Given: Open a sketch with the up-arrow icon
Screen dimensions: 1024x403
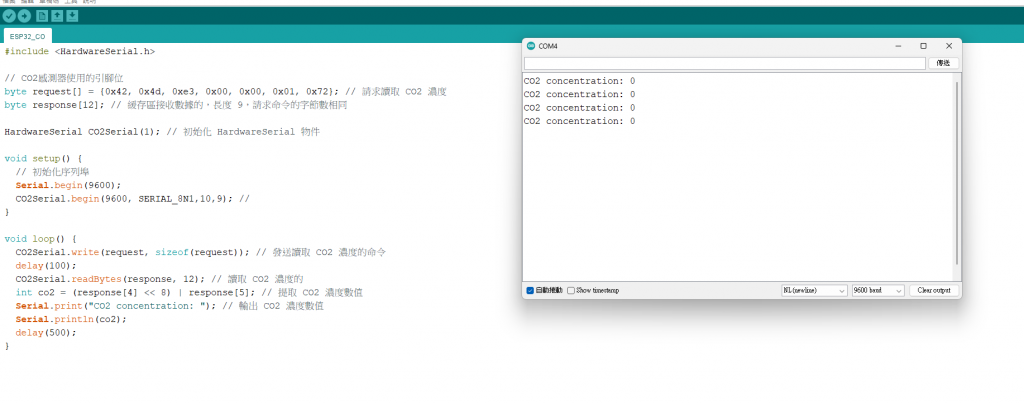Looking at the screenshot, I should coord(57,16).
